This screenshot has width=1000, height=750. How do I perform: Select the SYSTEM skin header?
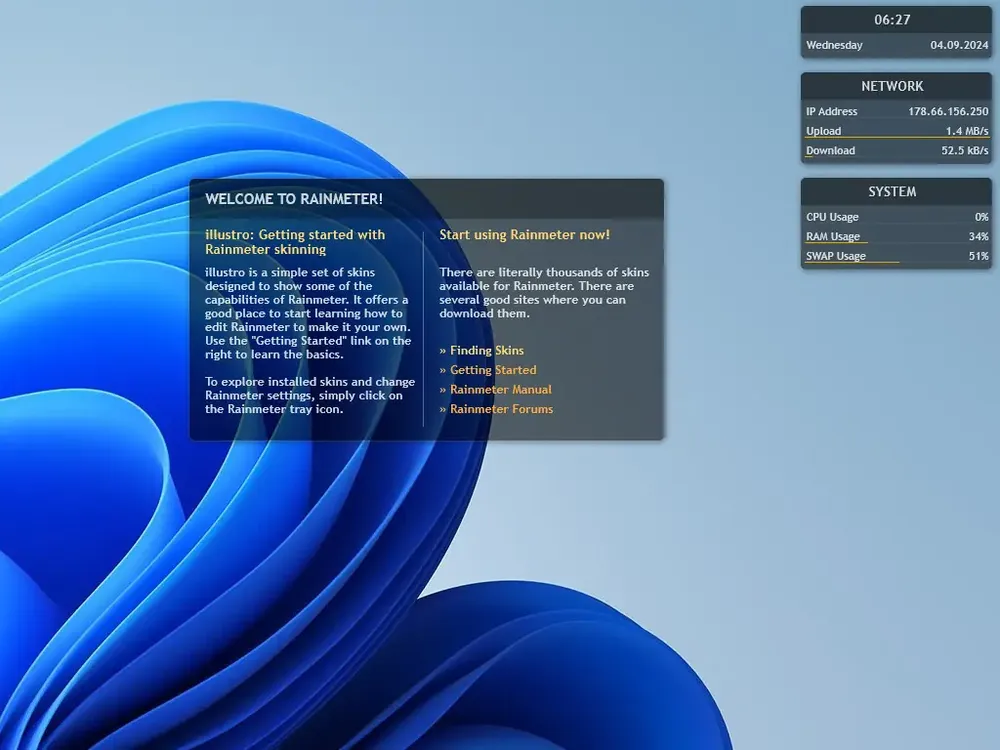892,192
